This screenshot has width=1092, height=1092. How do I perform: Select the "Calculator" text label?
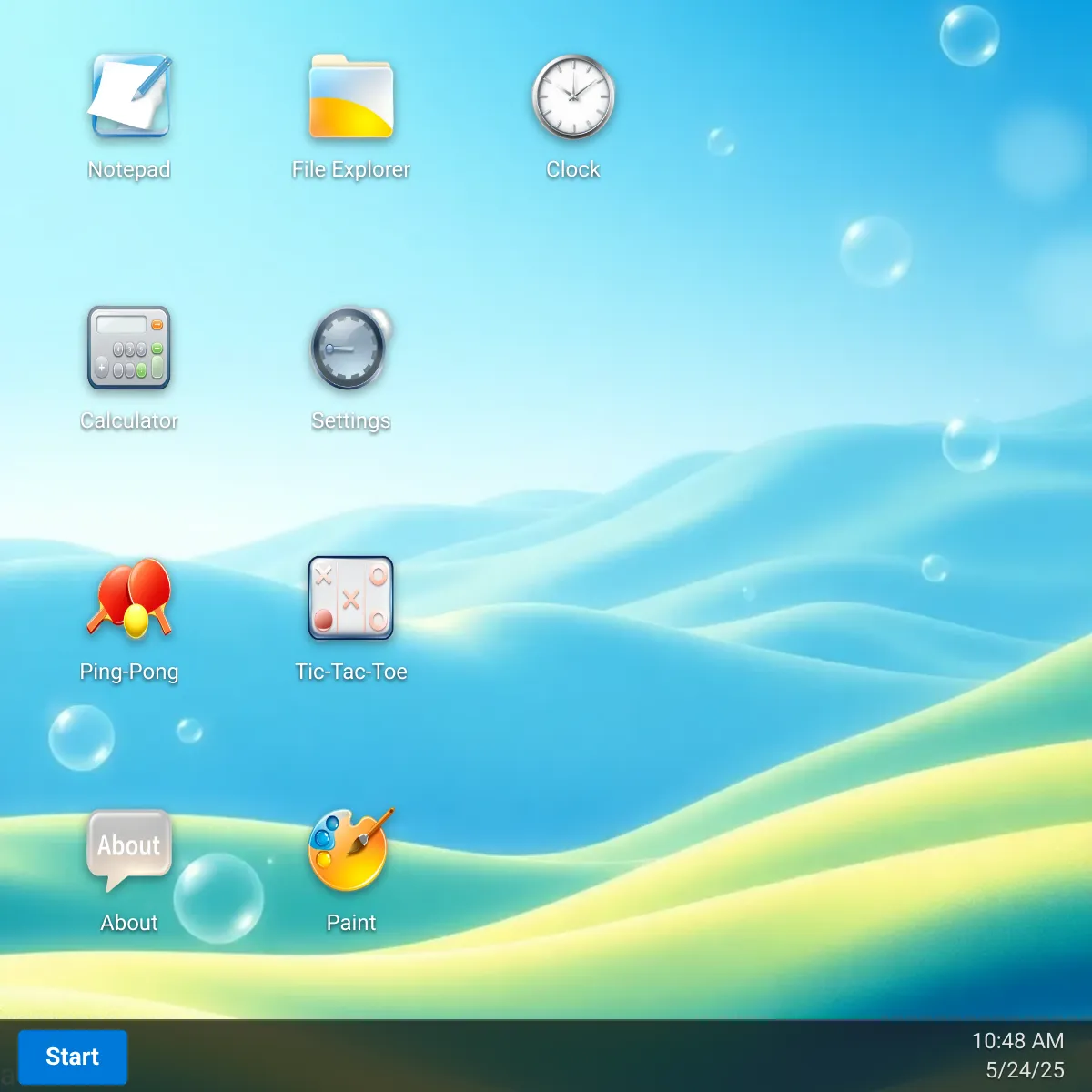pyautogui.click(x=129, y=420)
